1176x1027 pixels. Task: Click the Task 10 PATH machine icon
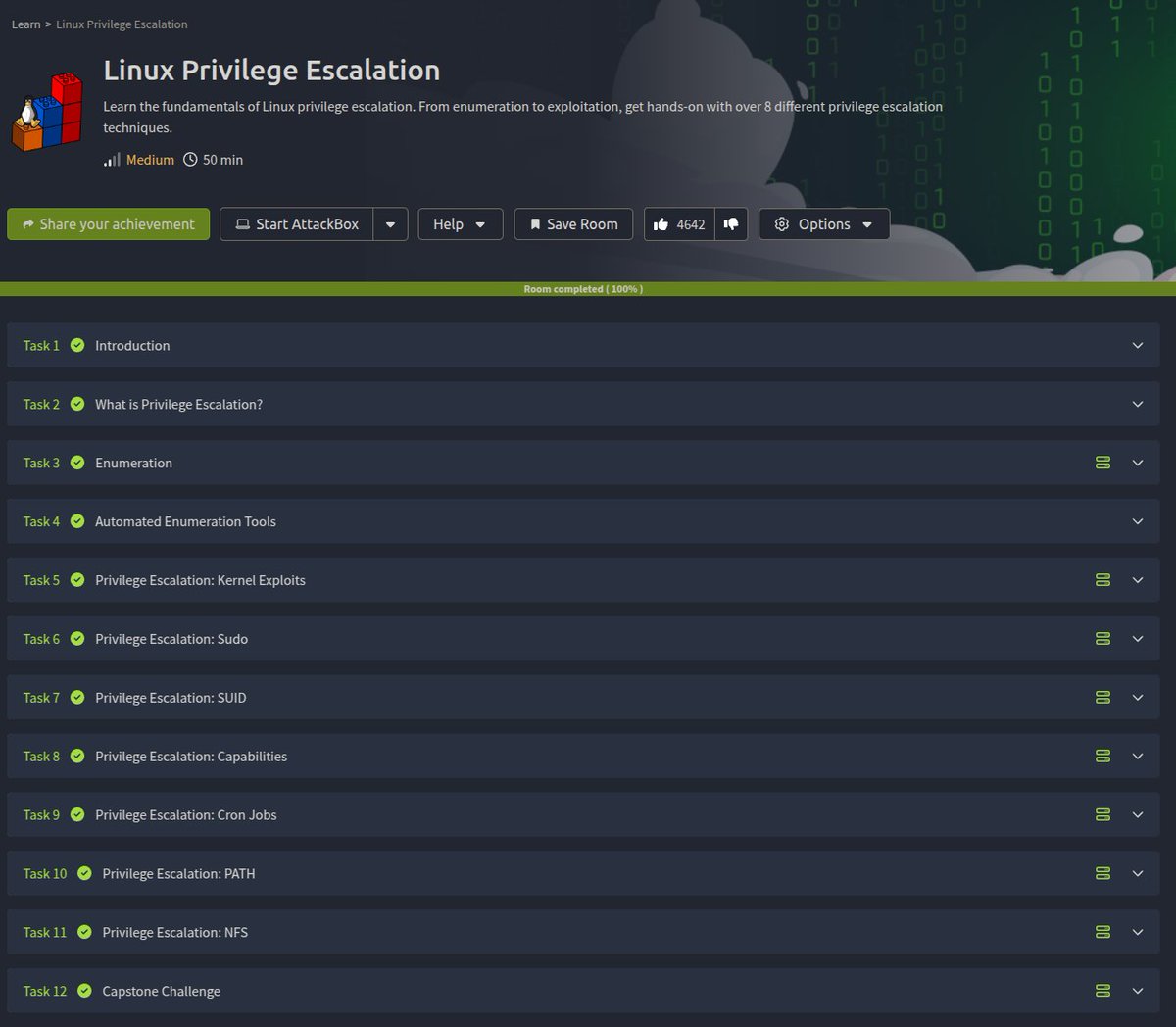[x=1102, y=873]
